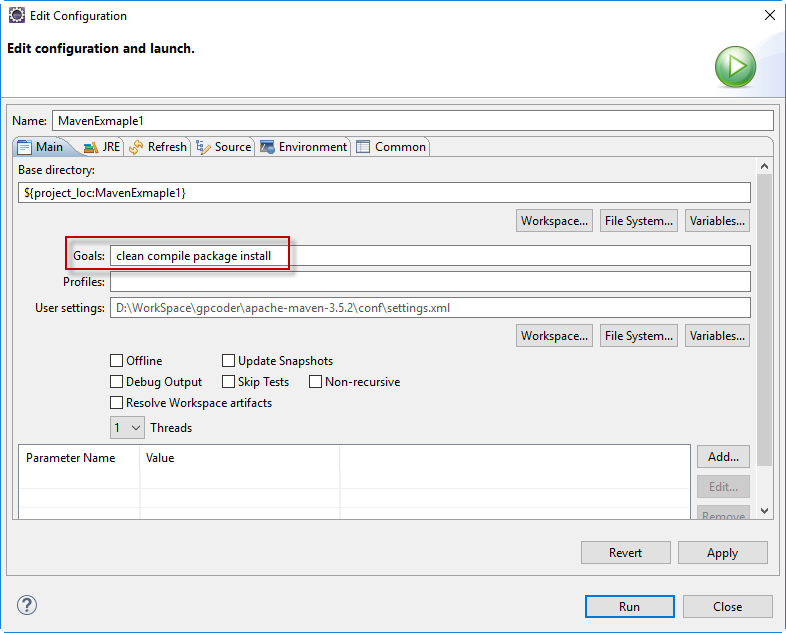786x633 pixels.
Task: Click the Value column header
Action: [x=240, y=458]
